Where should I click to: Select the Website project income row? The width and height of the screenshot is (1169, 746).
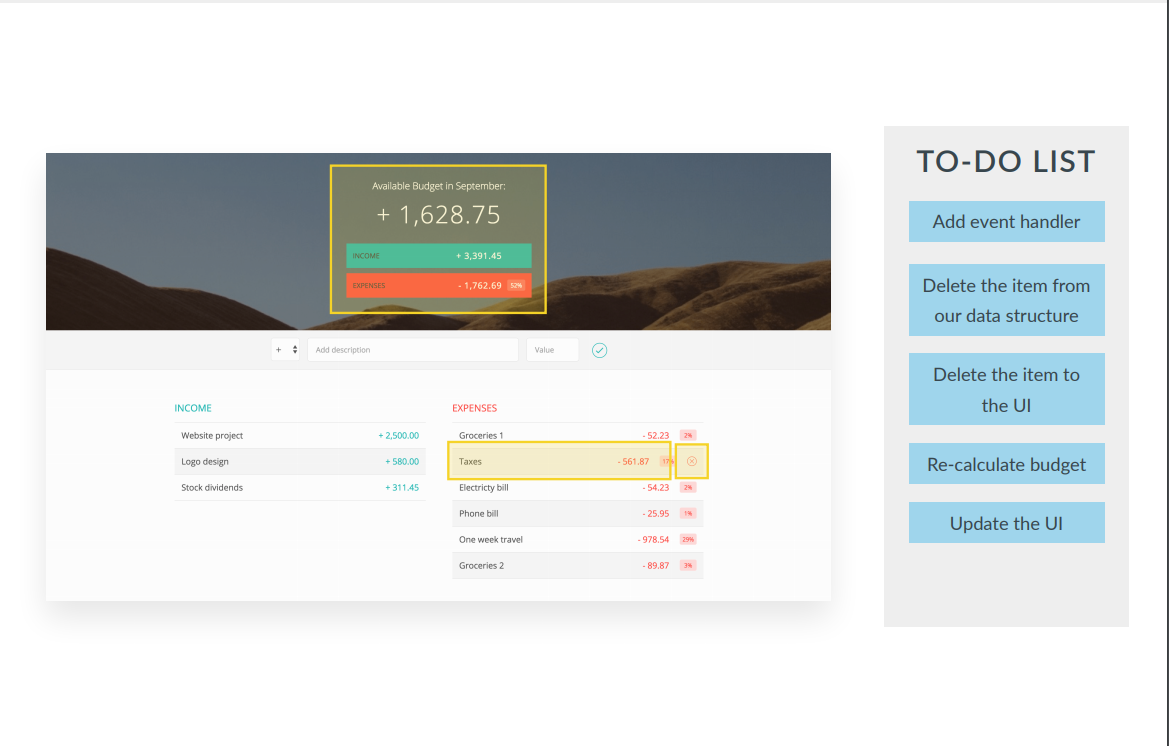(x=300, y=435)
